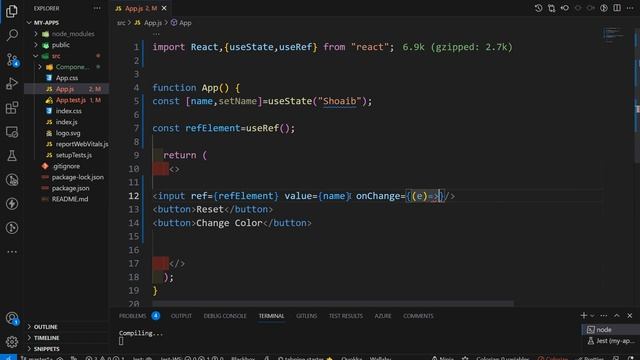Screen dimensions: 640x360
Task: Switch to the OUTPUT tab
Action: (181, 316)
